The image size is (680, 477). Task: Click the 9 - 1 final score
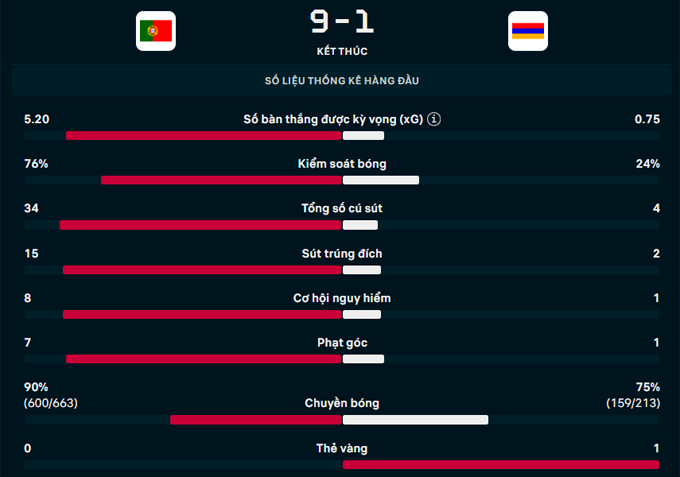[341, 22]
